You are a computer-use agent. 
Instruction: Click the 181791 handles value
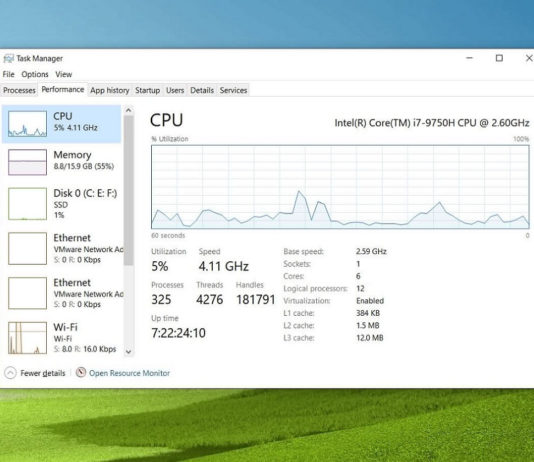[256, 300]
